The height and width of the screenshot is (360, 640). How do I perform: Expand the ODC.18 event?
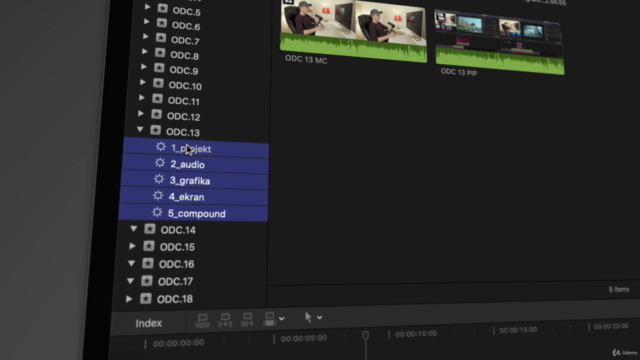coord(129,299)
